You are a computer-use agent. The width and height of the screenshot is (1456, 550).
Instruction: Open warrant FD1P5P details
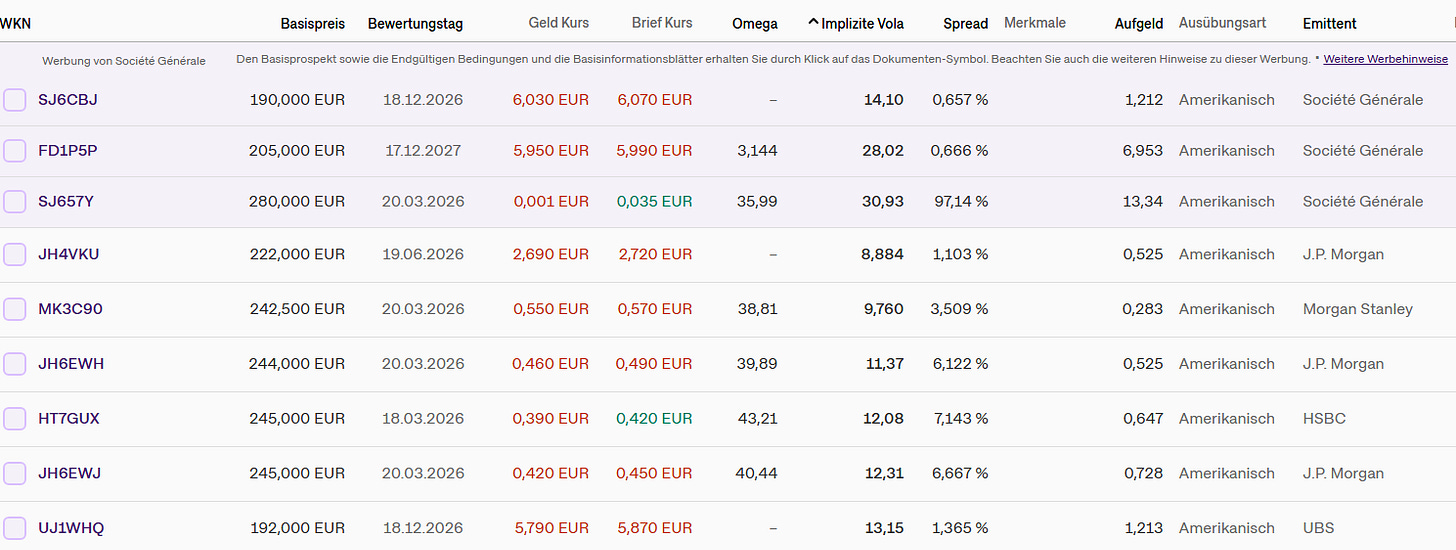click(67, 151)
